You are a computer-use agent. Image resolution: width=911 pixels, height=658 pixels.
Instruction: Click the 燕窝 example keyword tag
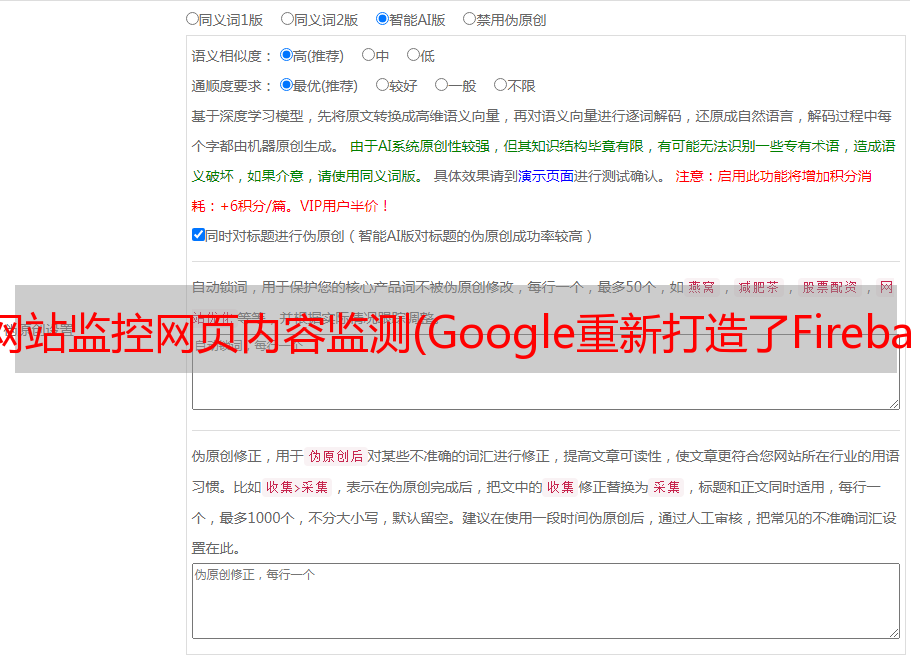(701, 287)
